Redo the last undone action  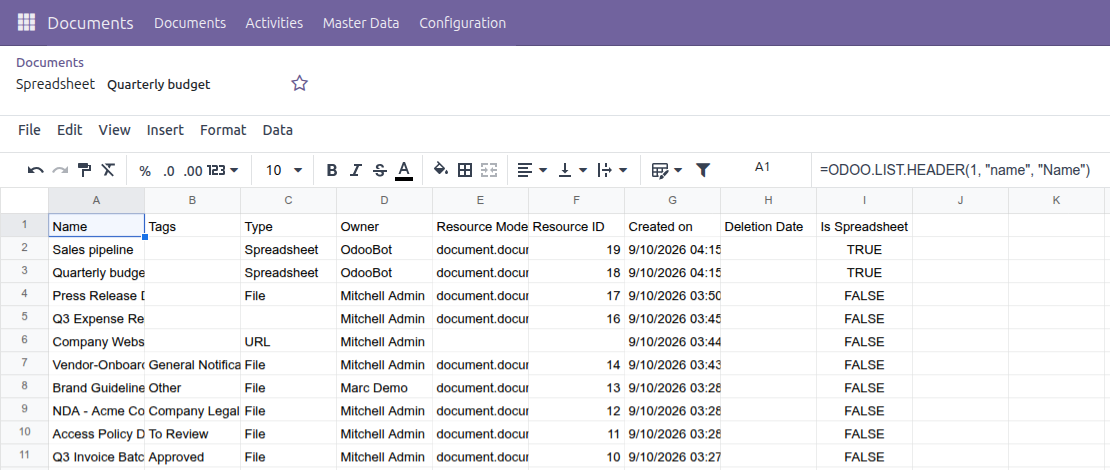point(60,170)
